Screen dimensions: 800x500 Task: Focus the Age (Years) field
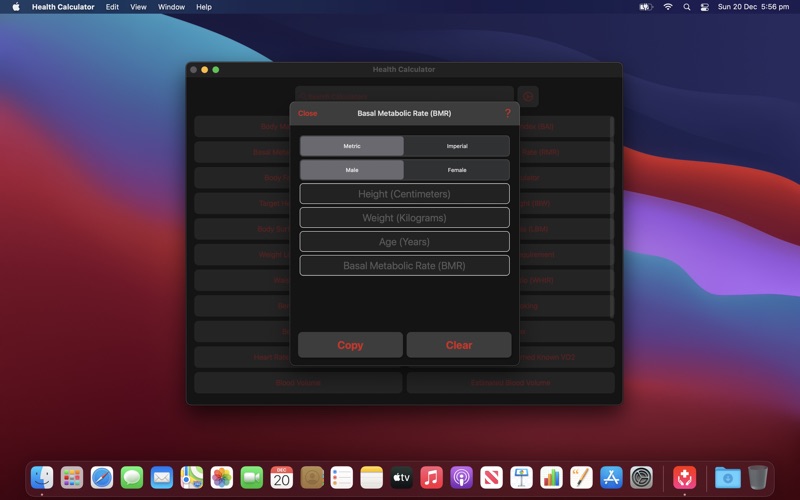(x=405, y=242)
